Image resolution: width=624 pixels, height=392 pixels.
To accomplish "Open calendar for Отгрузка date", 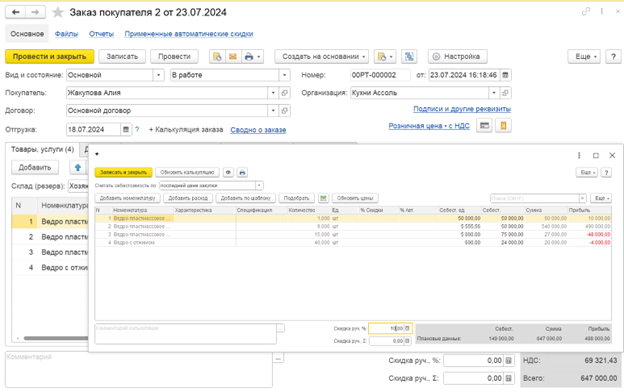I will (126, 129).
